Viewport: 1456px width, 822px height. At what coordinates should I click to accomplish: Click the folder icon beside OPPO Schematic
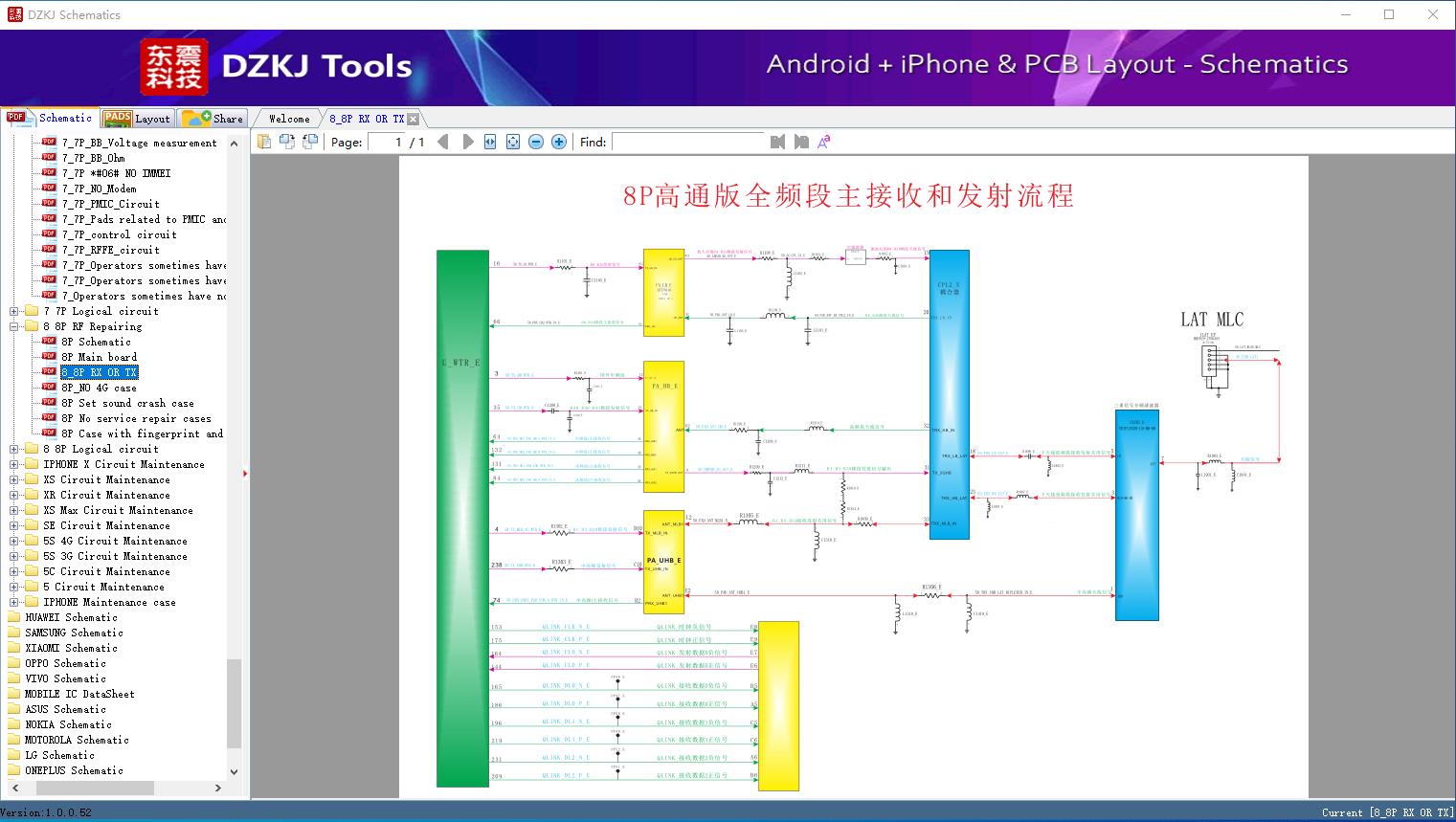tap(13, 663)
